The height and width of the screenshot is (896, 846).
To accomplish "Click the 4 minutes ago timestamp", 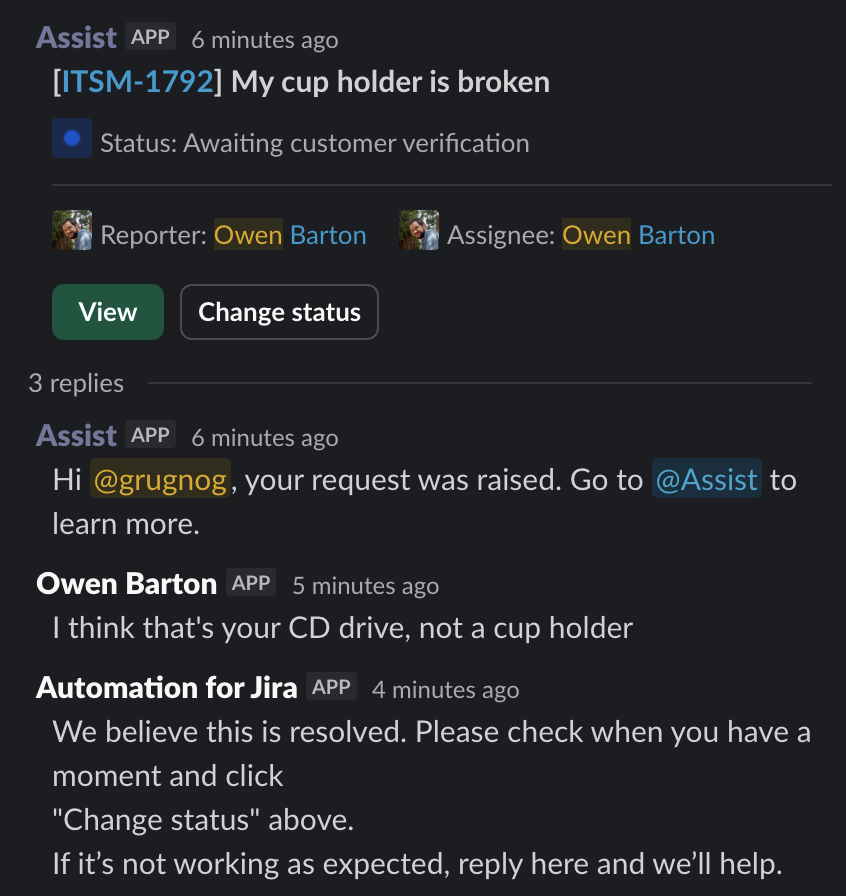I will tap(446, 690).
